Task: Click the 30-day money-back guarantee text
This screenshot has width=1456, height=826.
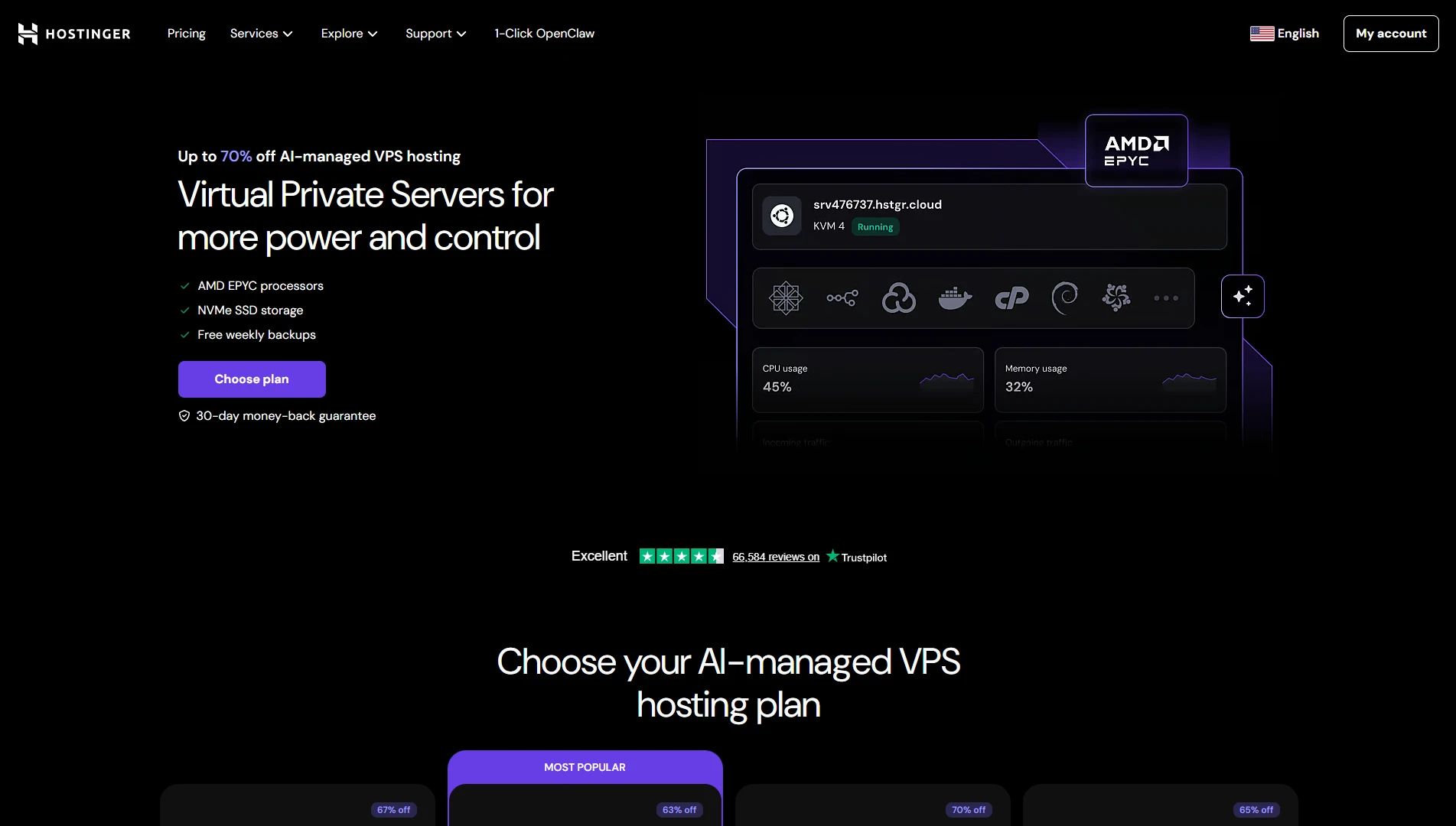Action: [x=286, y=416]
